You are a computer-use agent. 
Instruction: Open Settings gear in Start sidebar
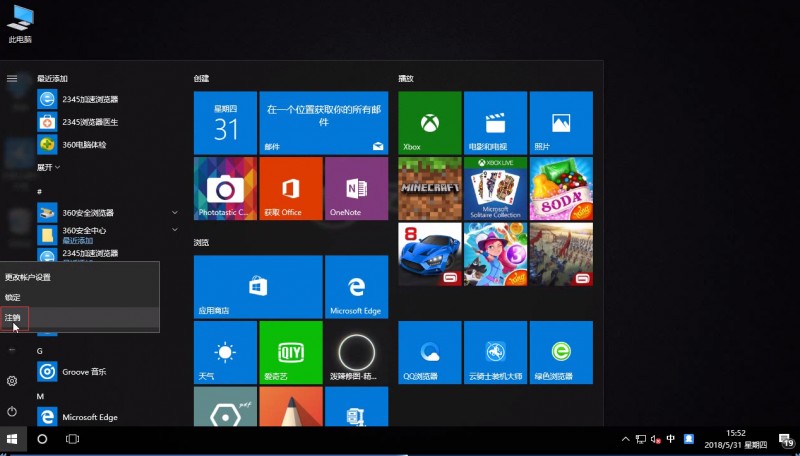(12, 381)
